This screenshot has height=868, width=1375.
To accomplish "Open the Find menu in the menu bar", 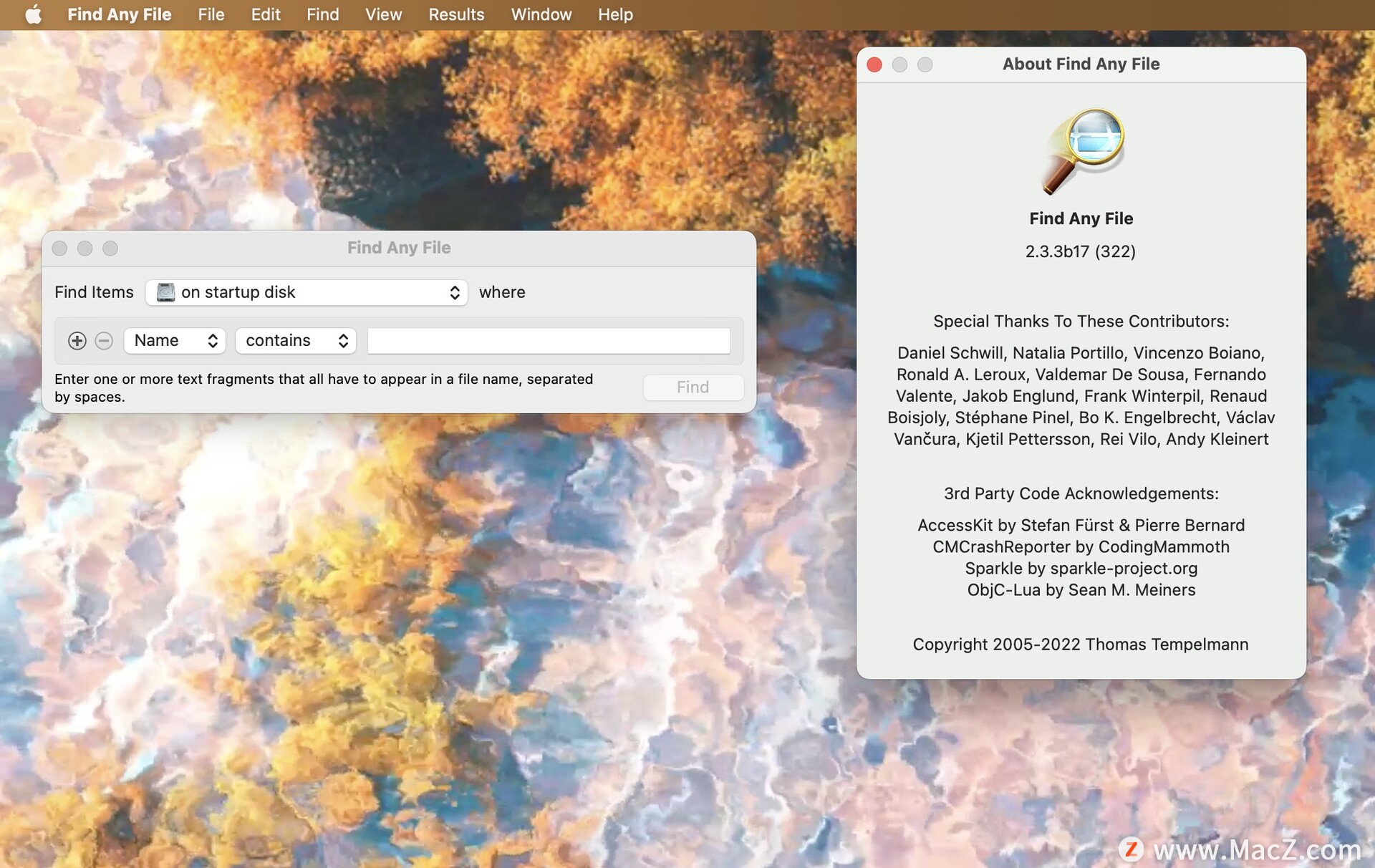I will click(323, 15).
